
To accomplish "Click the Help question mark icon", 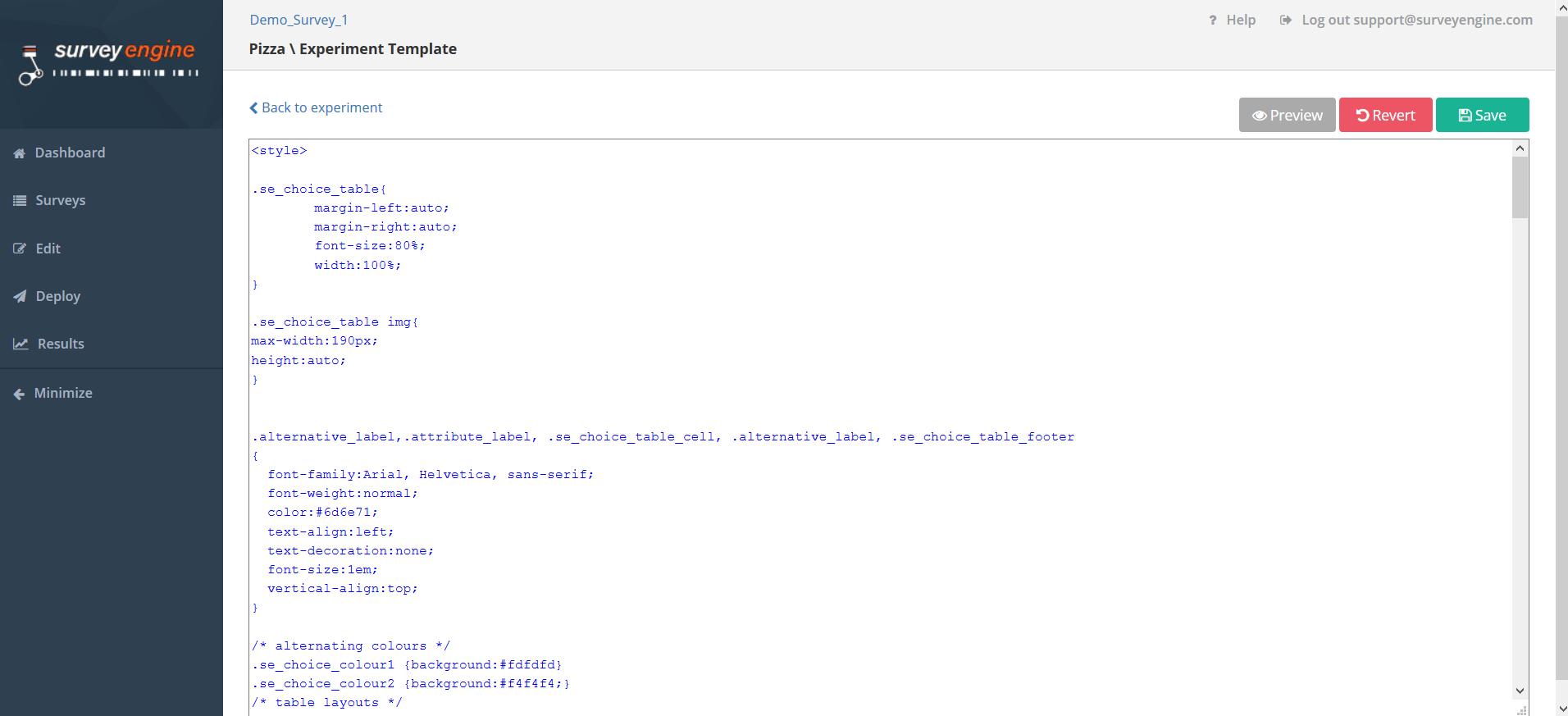I will point(1213,21).
